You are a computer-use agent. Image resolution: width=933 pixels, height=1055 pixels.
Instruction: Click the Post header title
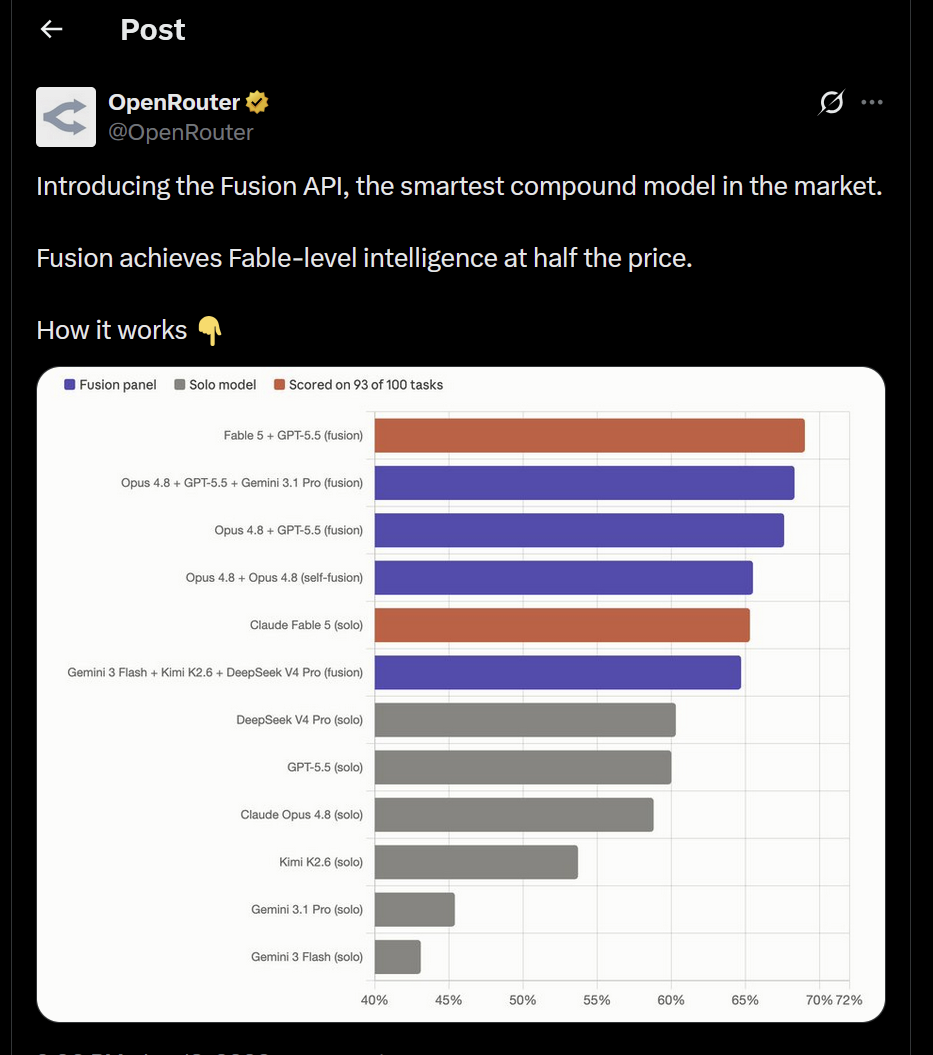coord(153,30)
